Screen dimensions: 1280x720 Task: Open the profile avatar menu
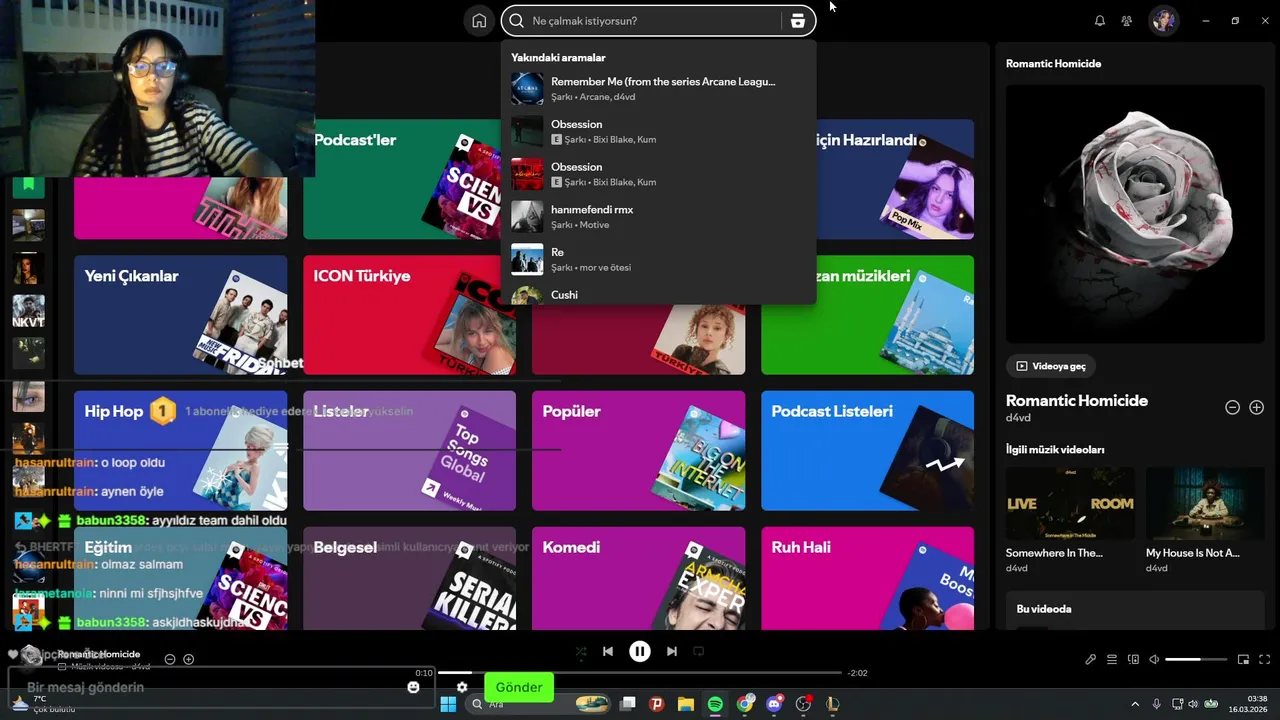[x=1163, y=21]
